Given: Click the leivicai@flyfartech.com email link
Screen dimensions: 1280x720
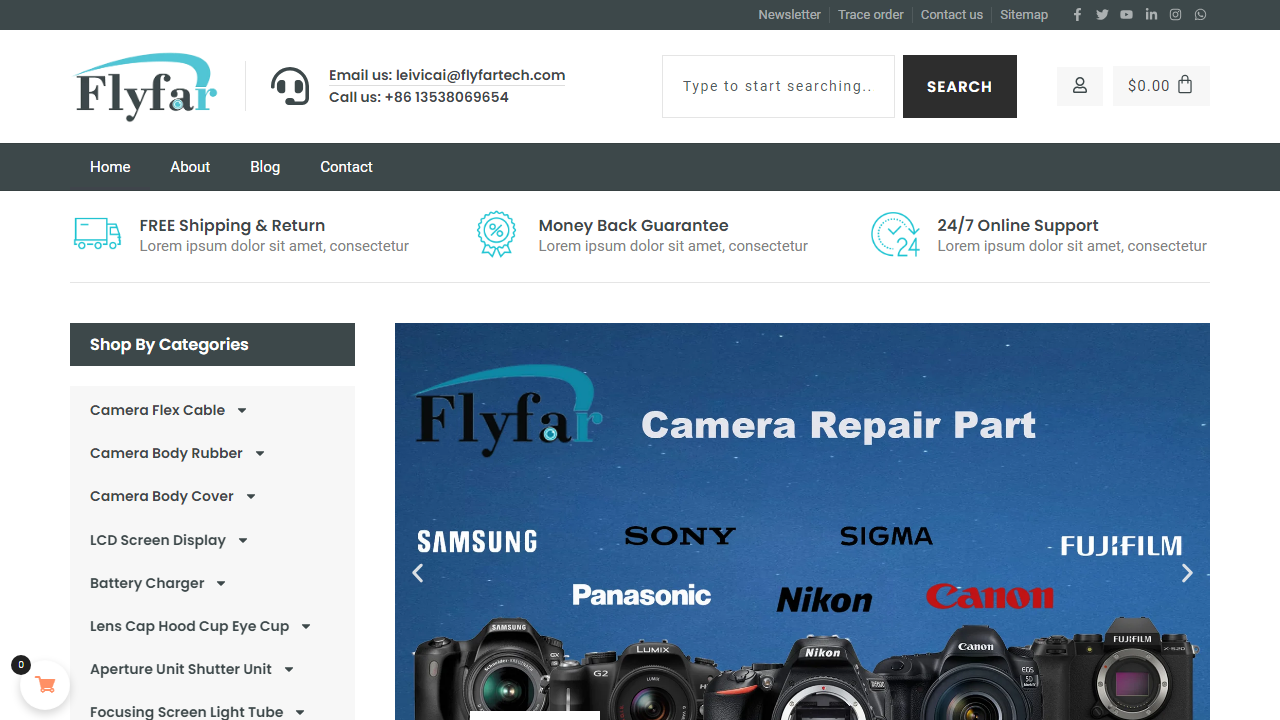Looking at the screenshot, I should click(x=481, y=75).
